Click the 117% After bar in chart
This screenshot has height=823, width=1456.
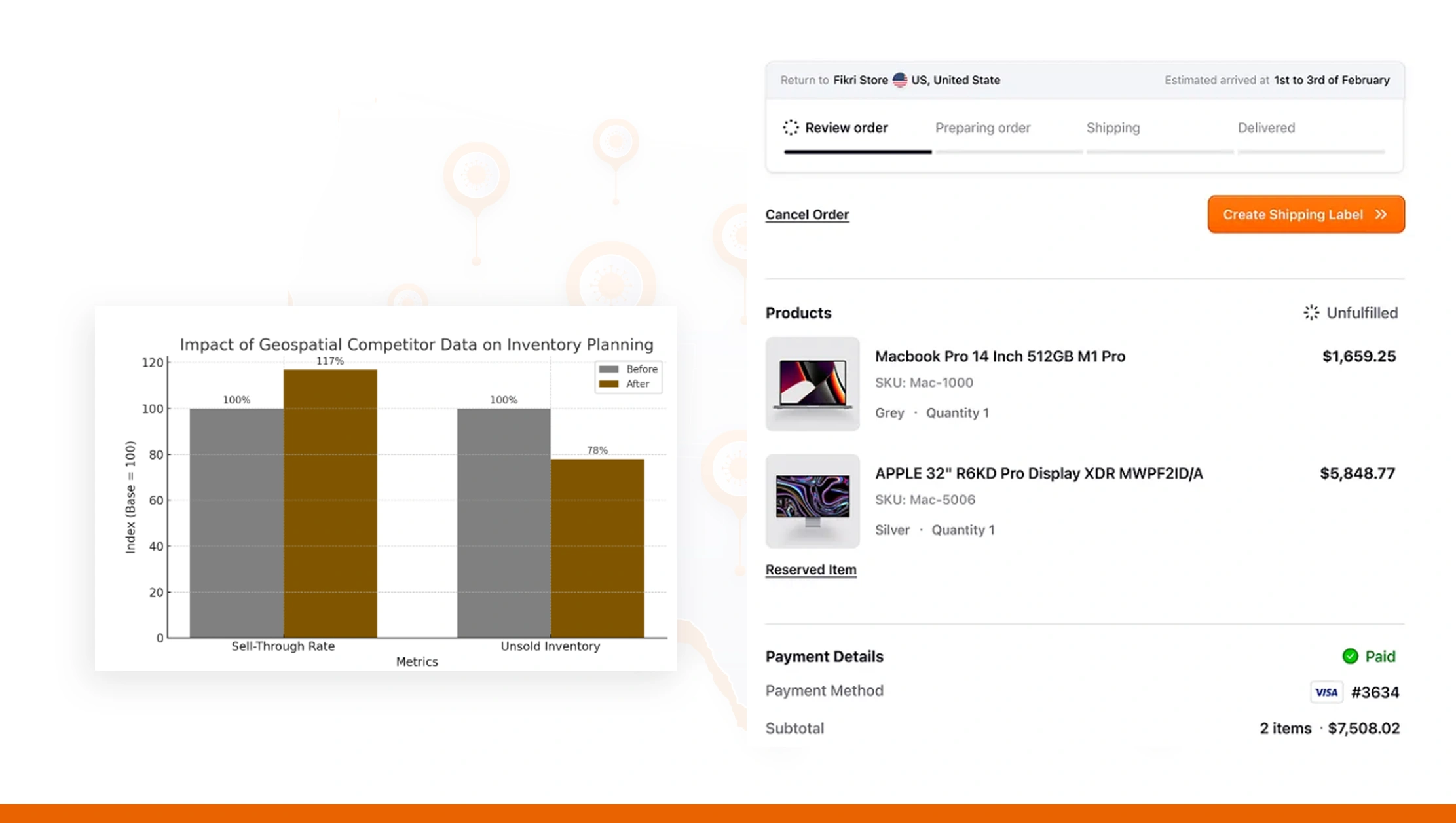(330, 503)
